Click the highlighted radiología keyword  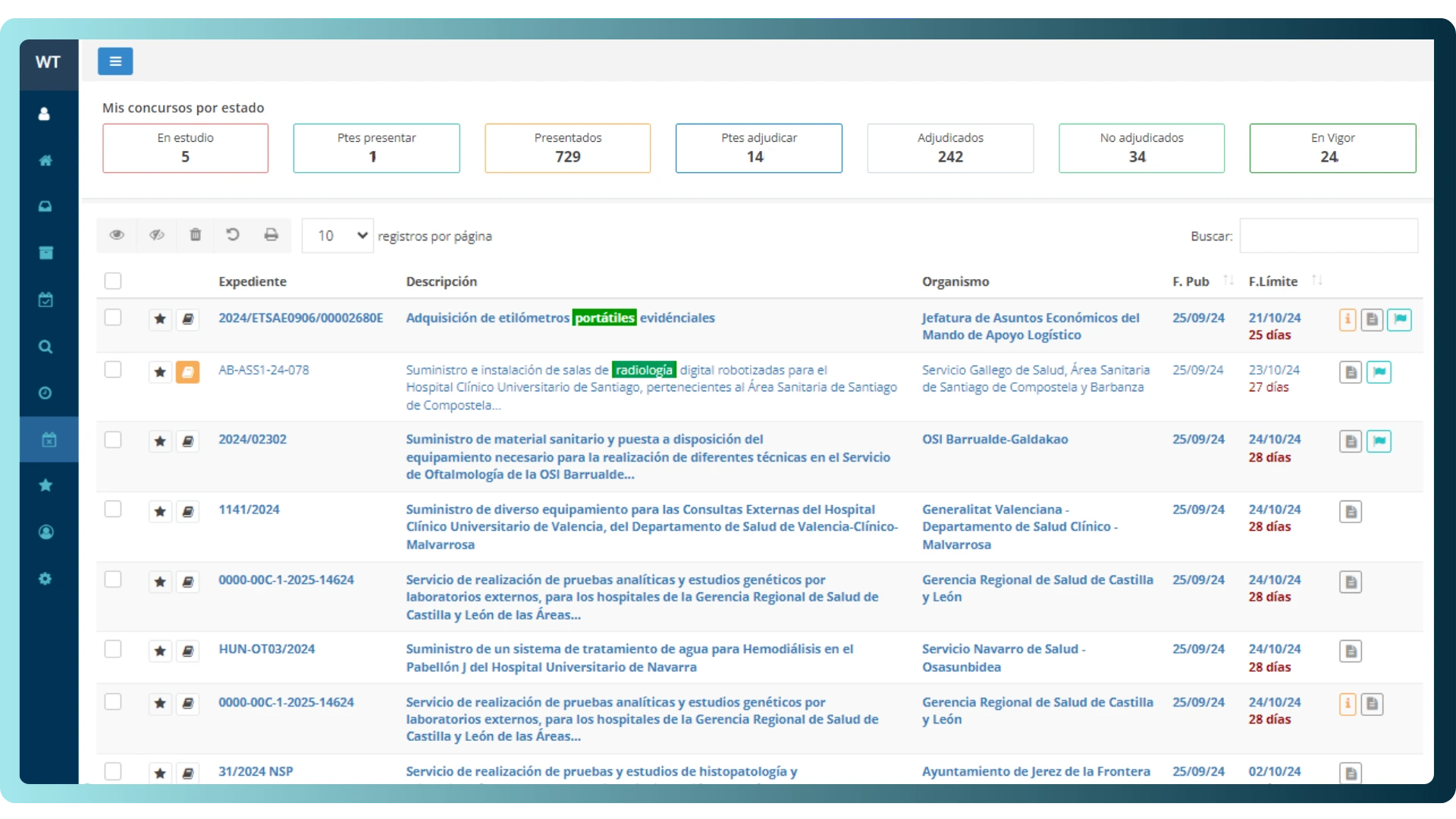[644, 370]
